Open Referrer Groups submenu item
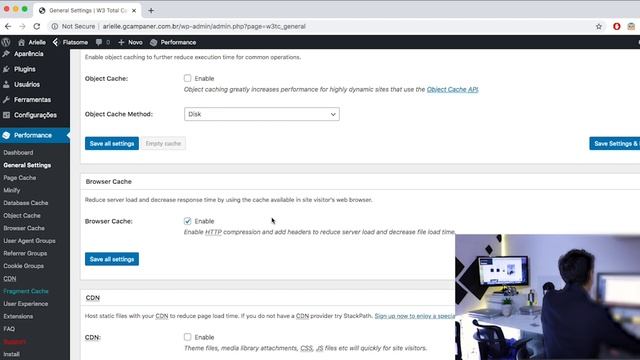Image resolution: width=640 pixels, height=360 pixels. point(25,253)
